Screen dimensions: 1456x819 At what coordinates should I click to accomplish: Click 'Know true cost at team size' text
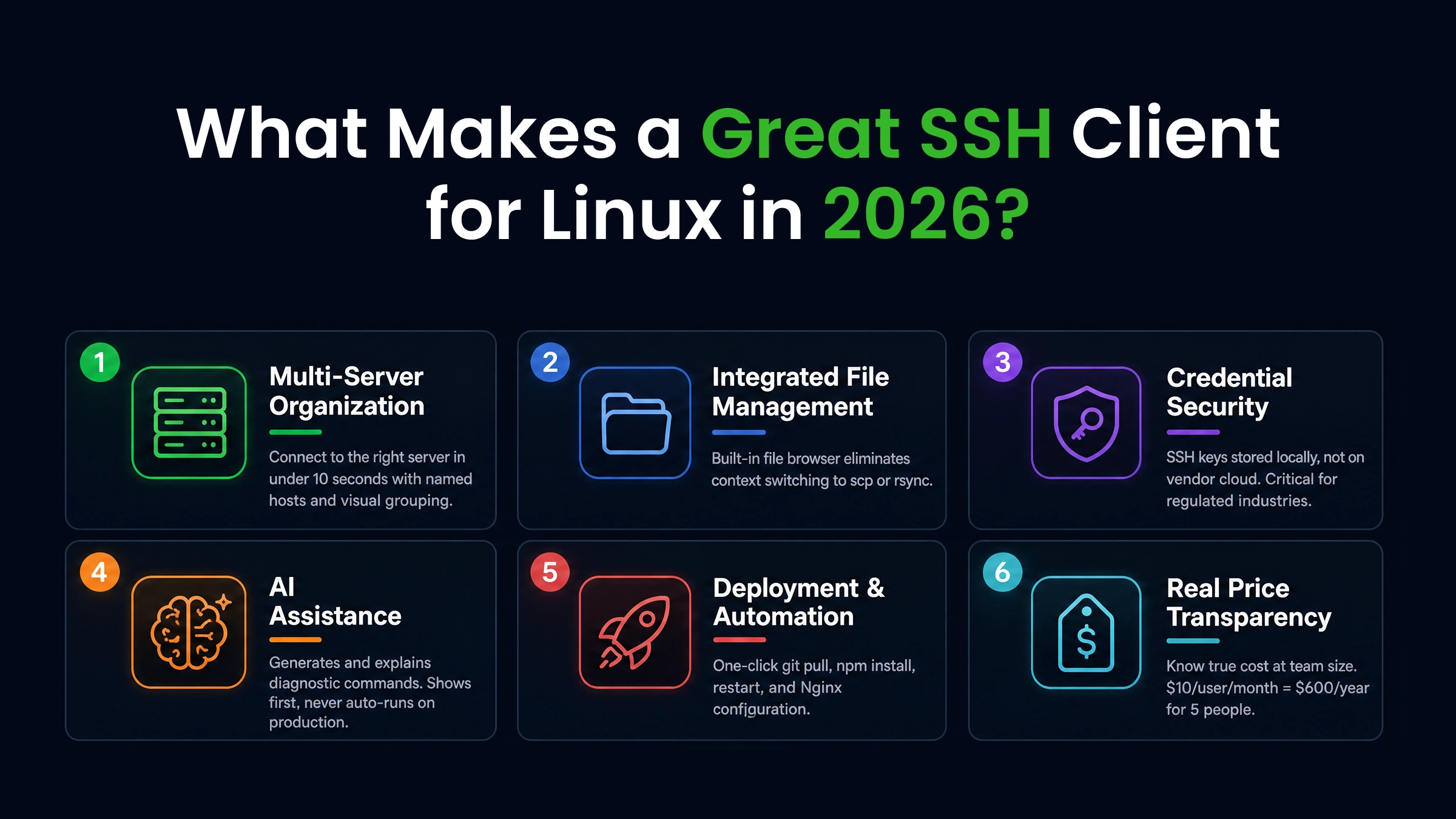(1267, 687)
